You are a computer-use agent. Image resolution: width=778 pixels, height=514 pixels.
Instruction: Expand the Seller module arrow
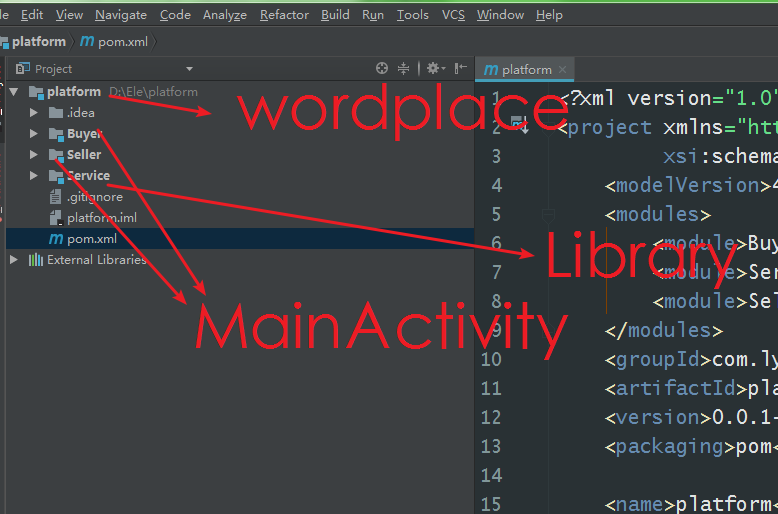[34, 154]
